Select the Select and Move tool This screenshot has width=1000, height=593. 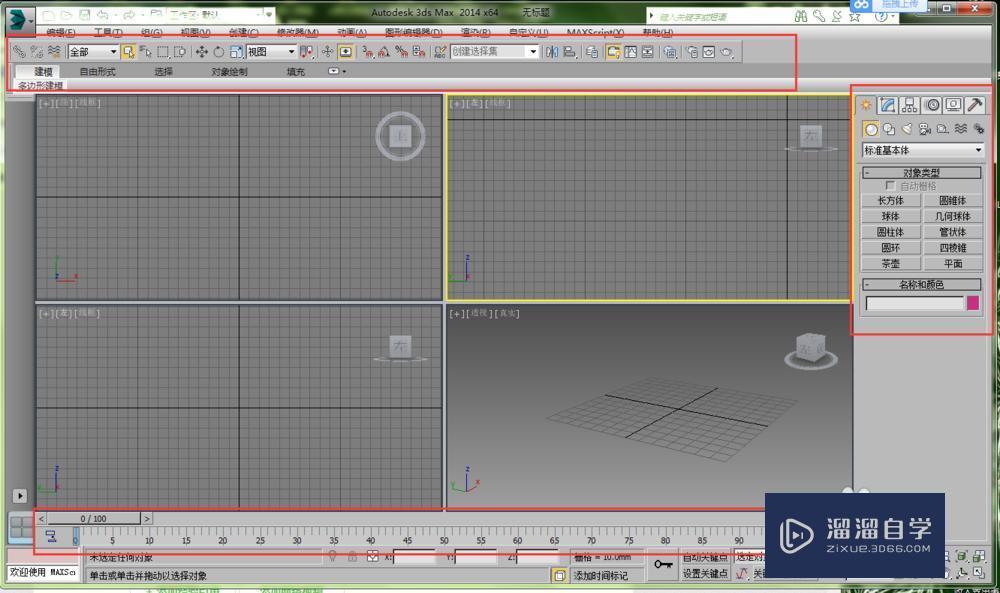click(203, 52)
